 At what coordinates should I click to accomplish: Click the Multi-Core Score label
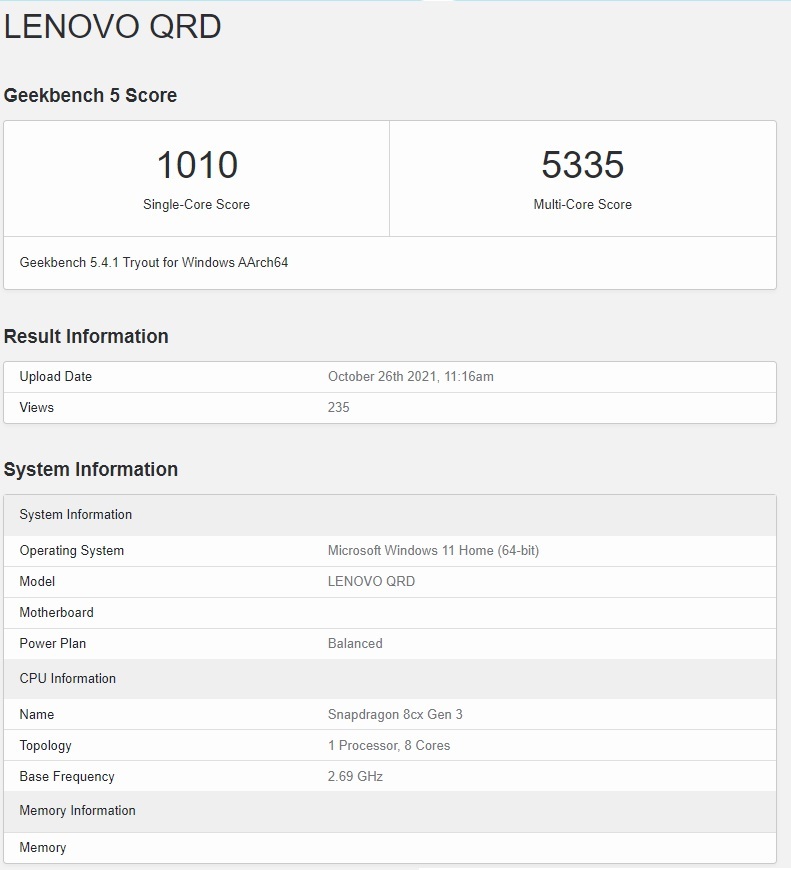[582, 204]
